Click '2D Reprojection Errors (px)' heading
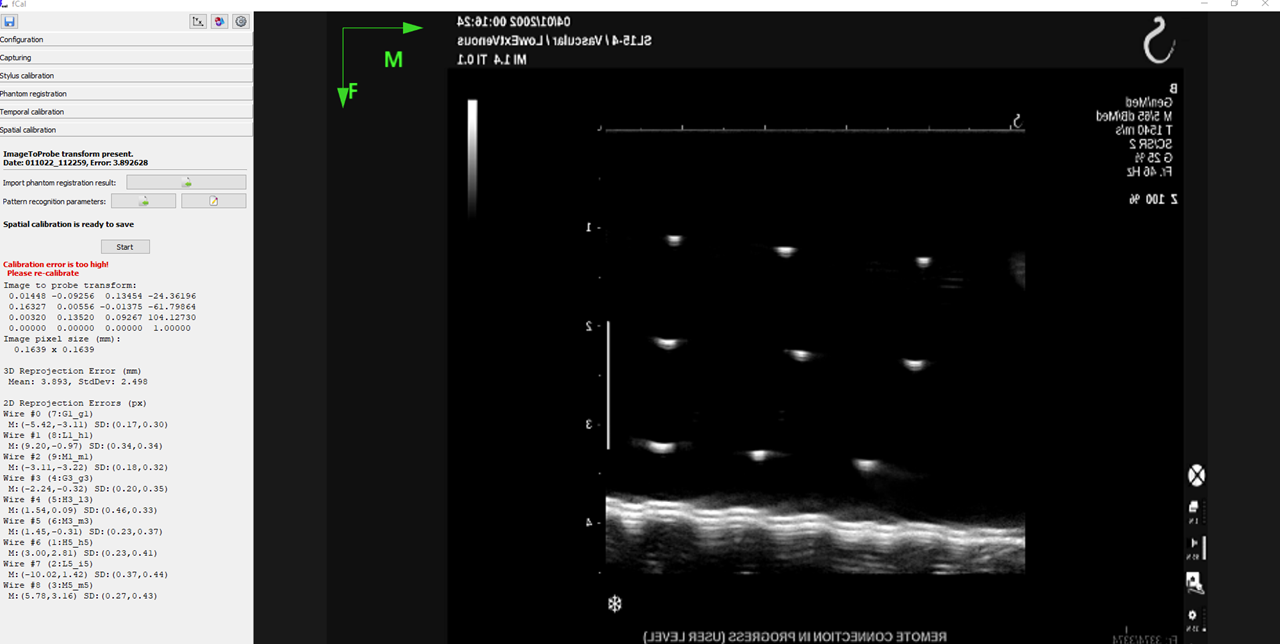This screenshot has width=1280, height=644. coord(75,403)
